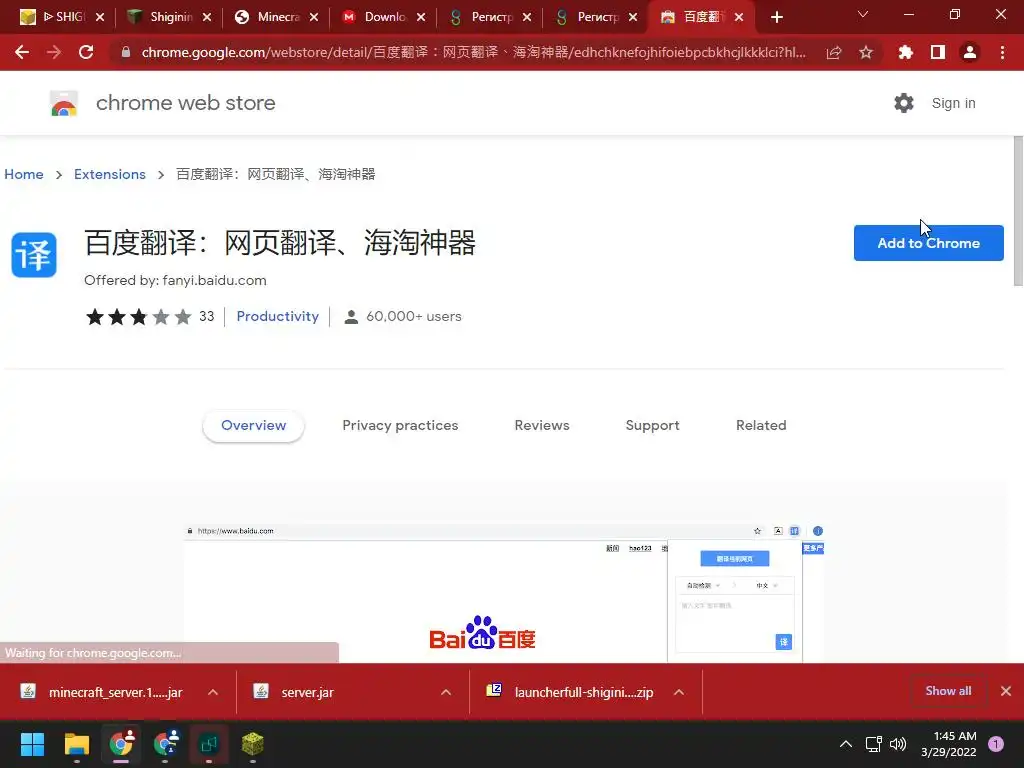This screenshot has width=1024, height=768.
Task: Close the downloads bar
Action: 1006,691
